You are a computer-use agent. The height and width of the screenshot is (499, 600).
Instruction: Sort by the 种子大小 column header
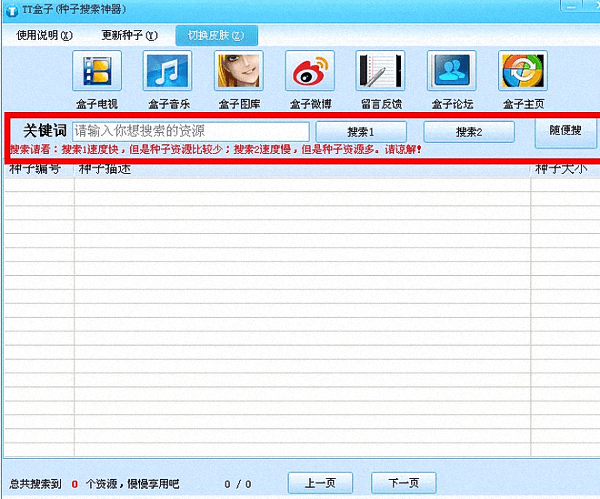tap(564, 169)
